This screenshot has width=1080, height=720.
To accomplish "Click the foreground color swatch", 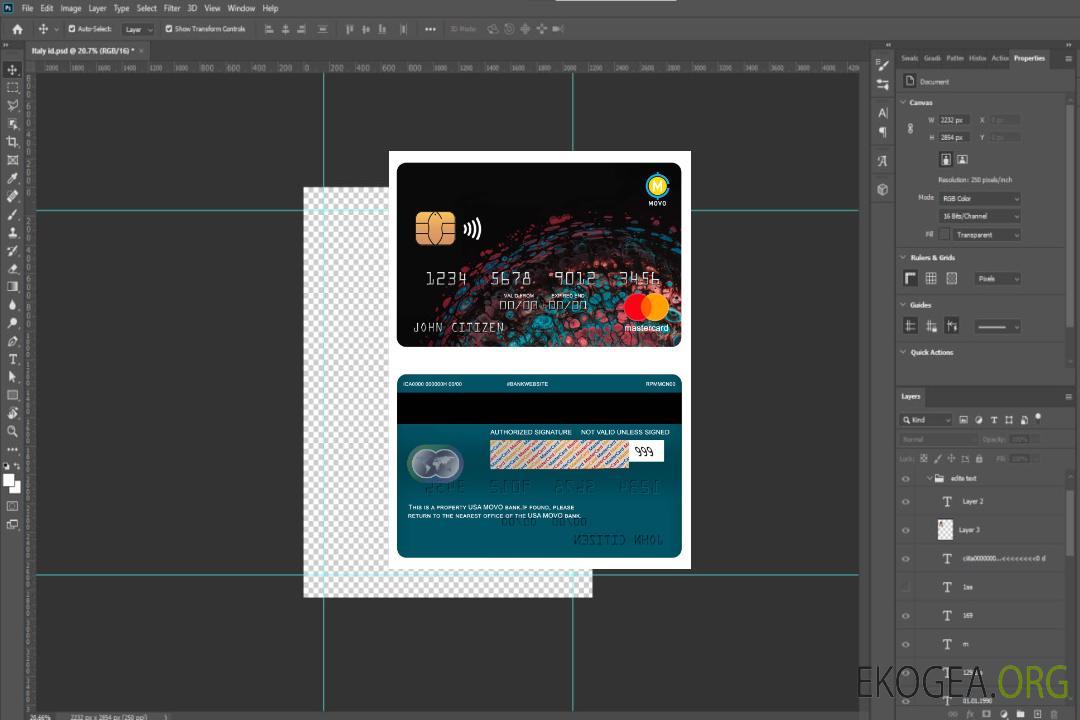I will click(x=9, y=481).
